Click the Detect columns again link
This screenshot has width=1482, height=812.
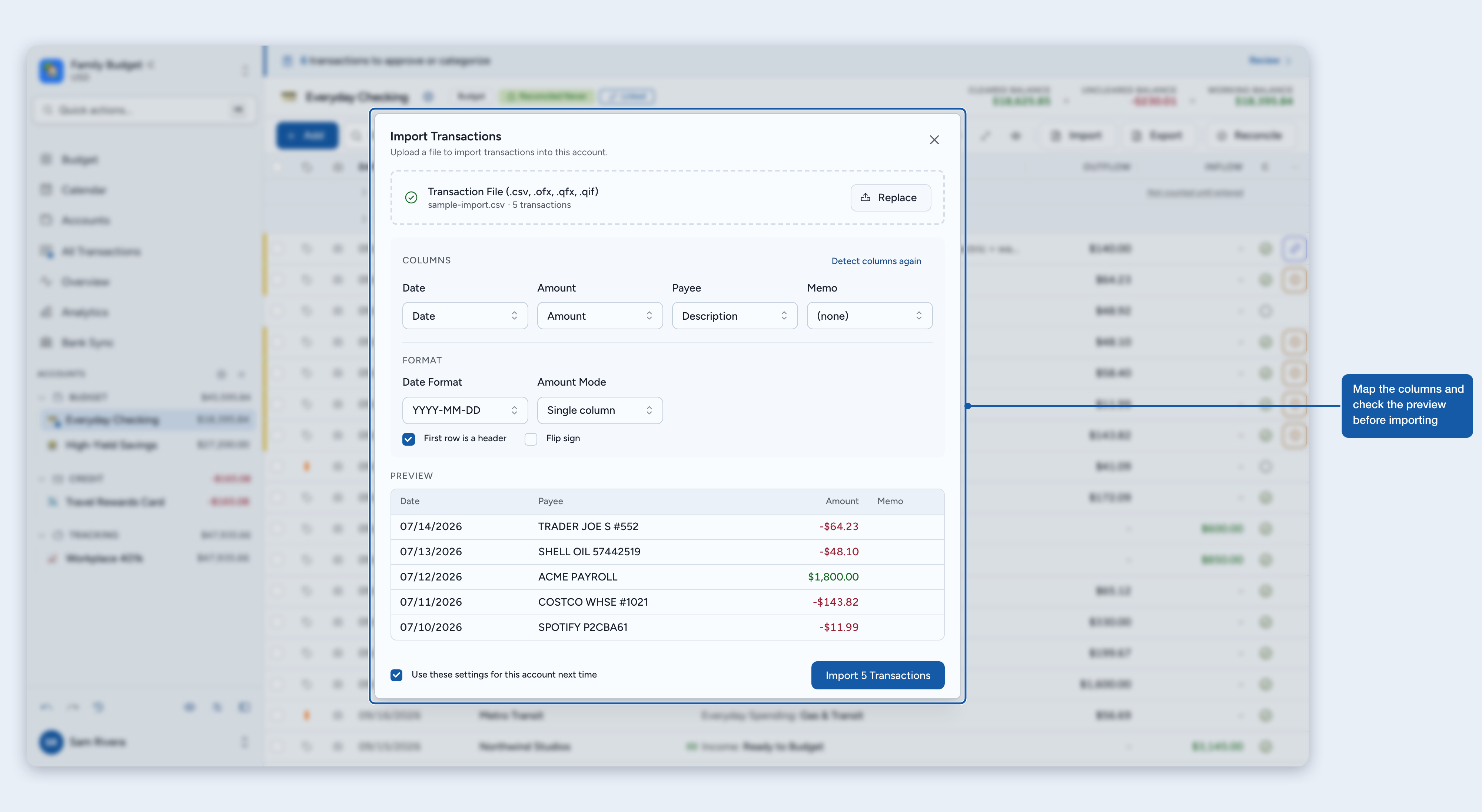[x=875, y=261]
